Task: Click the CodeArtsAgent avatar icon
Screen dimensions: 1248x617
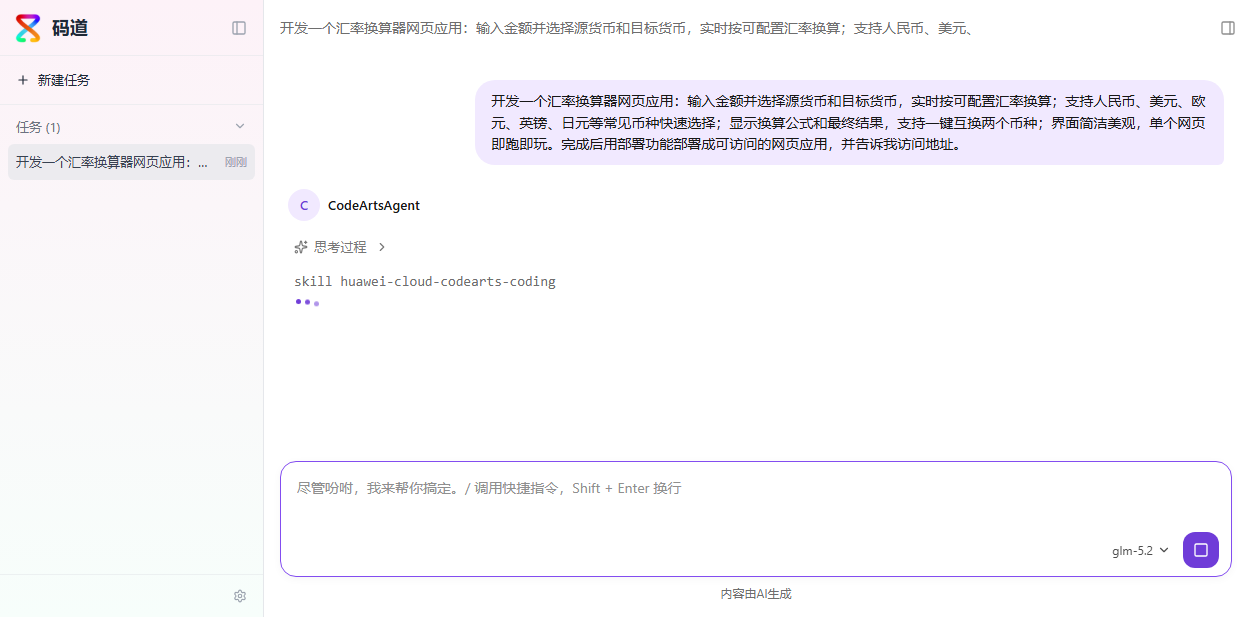Action: click(304, 205)
